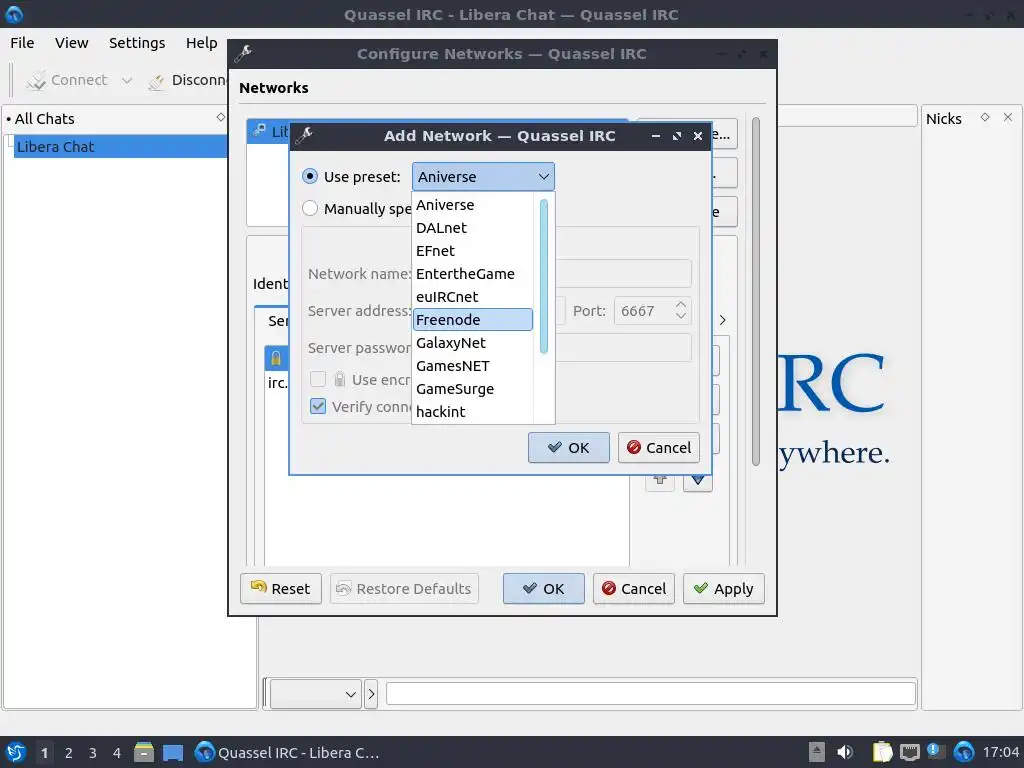Choose euIRCnet in the preset list
The height and width of the screenshot is (768, 1024).
473,296
